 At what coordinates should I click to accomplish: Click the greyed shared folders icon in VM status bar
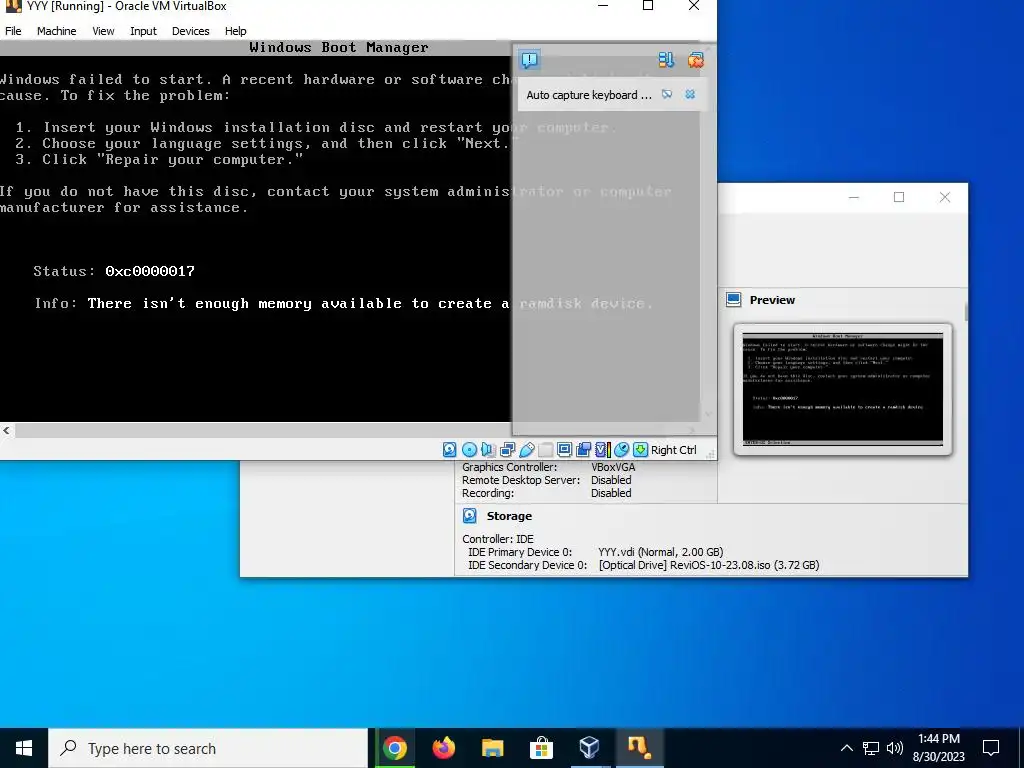(545, 449)
